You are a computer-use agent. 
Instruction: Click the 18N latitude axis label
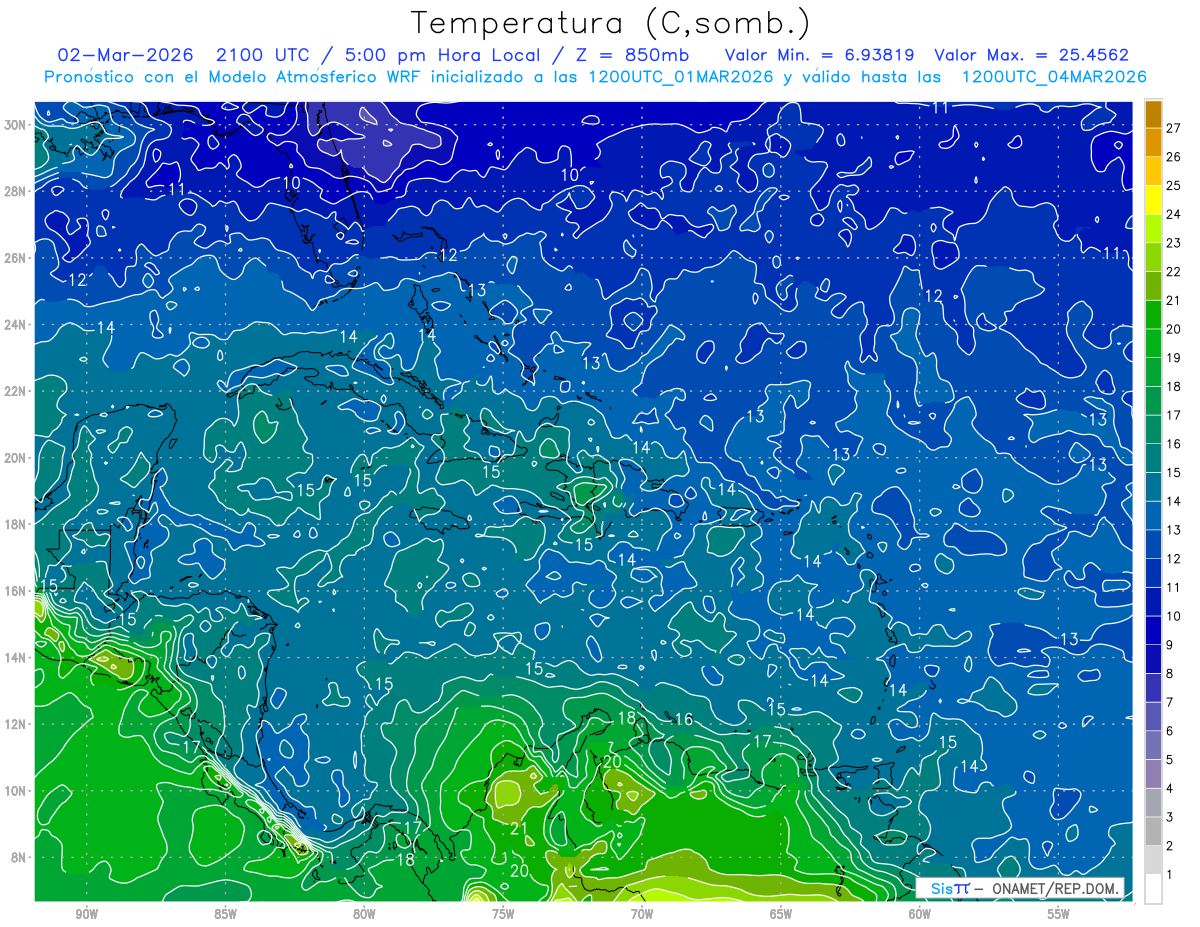tap(16, 524)
